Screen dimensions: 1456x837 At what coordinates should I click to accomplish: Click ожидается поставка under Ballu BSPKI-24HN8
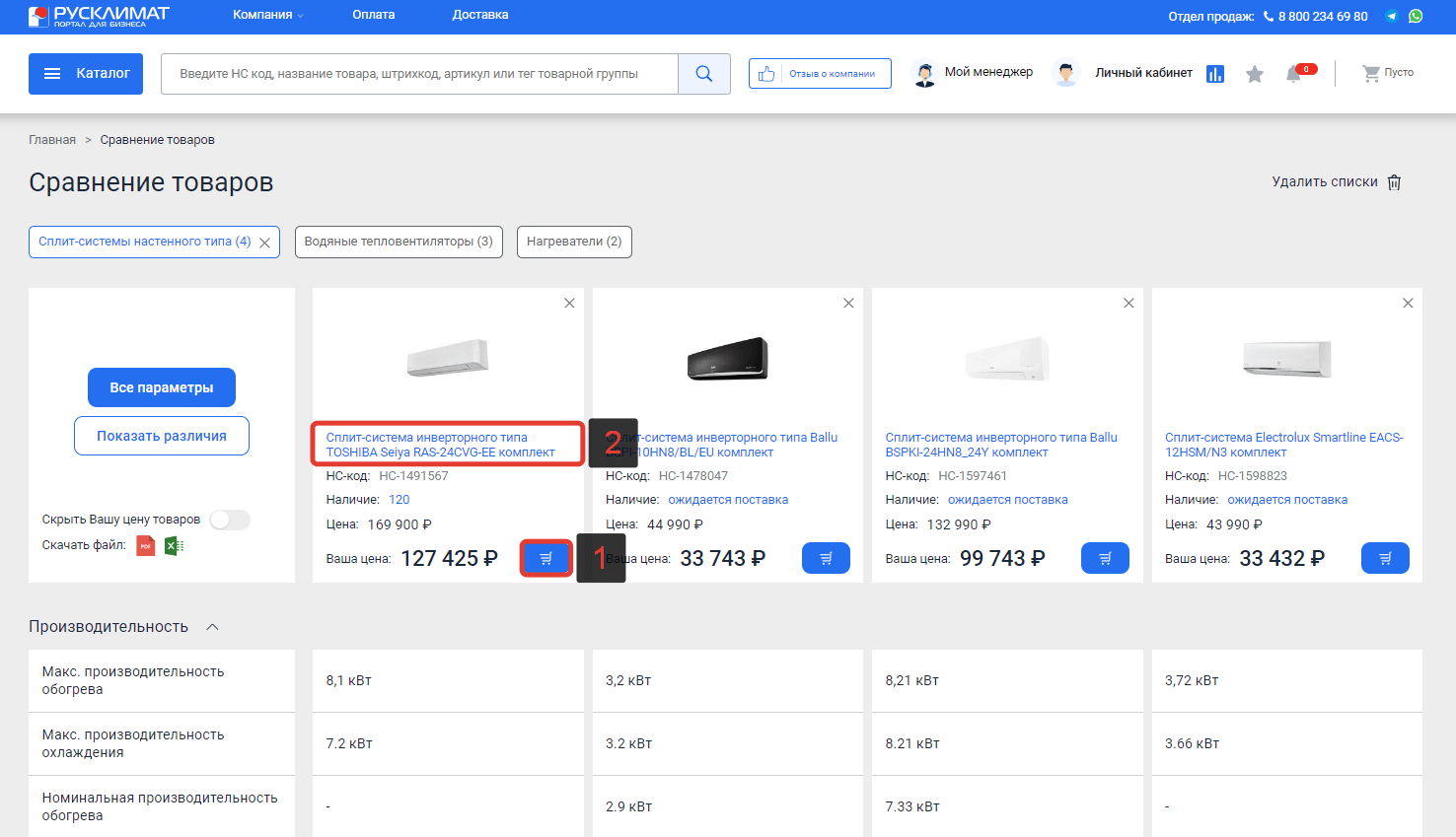[x=1008, y=500]
